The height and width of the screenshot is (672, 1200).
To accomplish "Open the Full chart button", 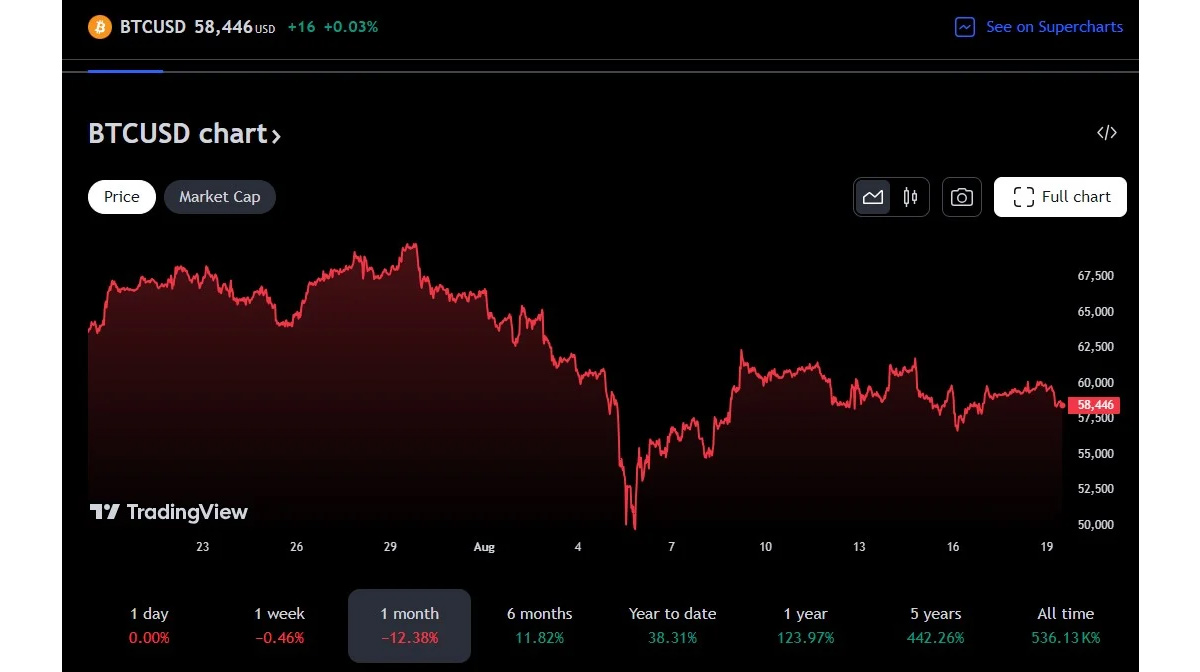I will (x=1060, y=197).
